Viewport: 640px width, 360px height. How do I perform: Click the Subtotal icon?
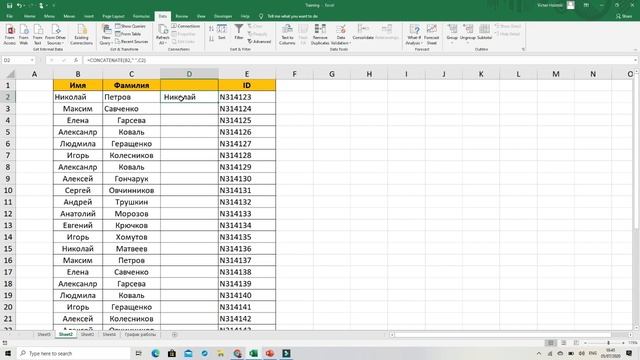[484, 32]
